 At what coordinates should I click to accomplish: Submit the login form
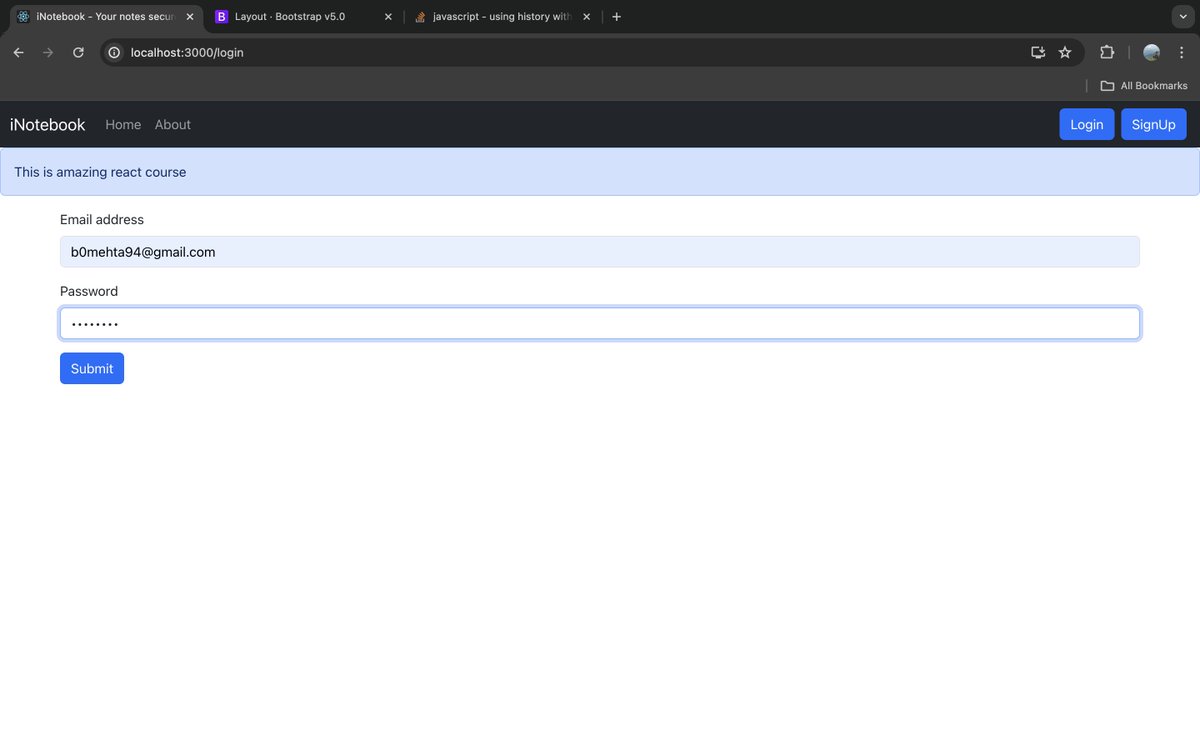[x=92, y=368]
